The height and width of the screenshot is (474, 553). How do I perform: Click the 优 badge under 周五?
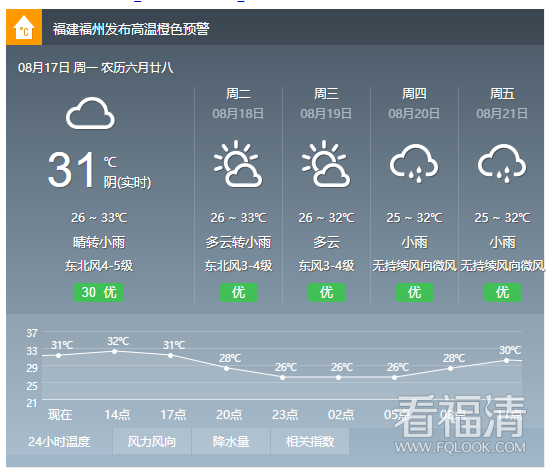[503, 292]
